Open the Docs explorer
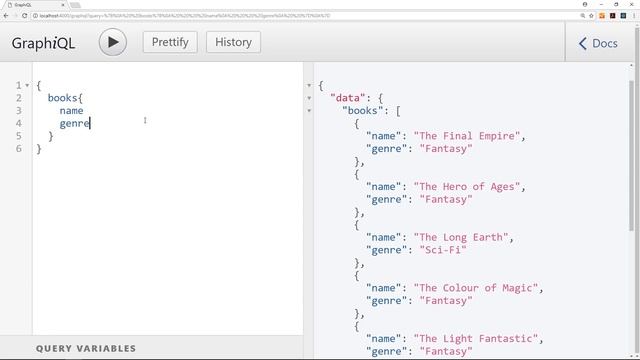Viewport: 640px width, 360px height. (x=598, y=43)
